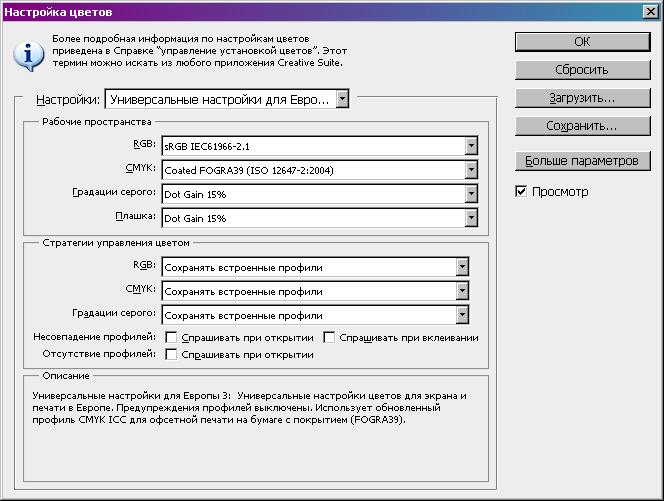Click the Загрузить... button
Screen dimensions: 664x501
click(x=582, y=99)
